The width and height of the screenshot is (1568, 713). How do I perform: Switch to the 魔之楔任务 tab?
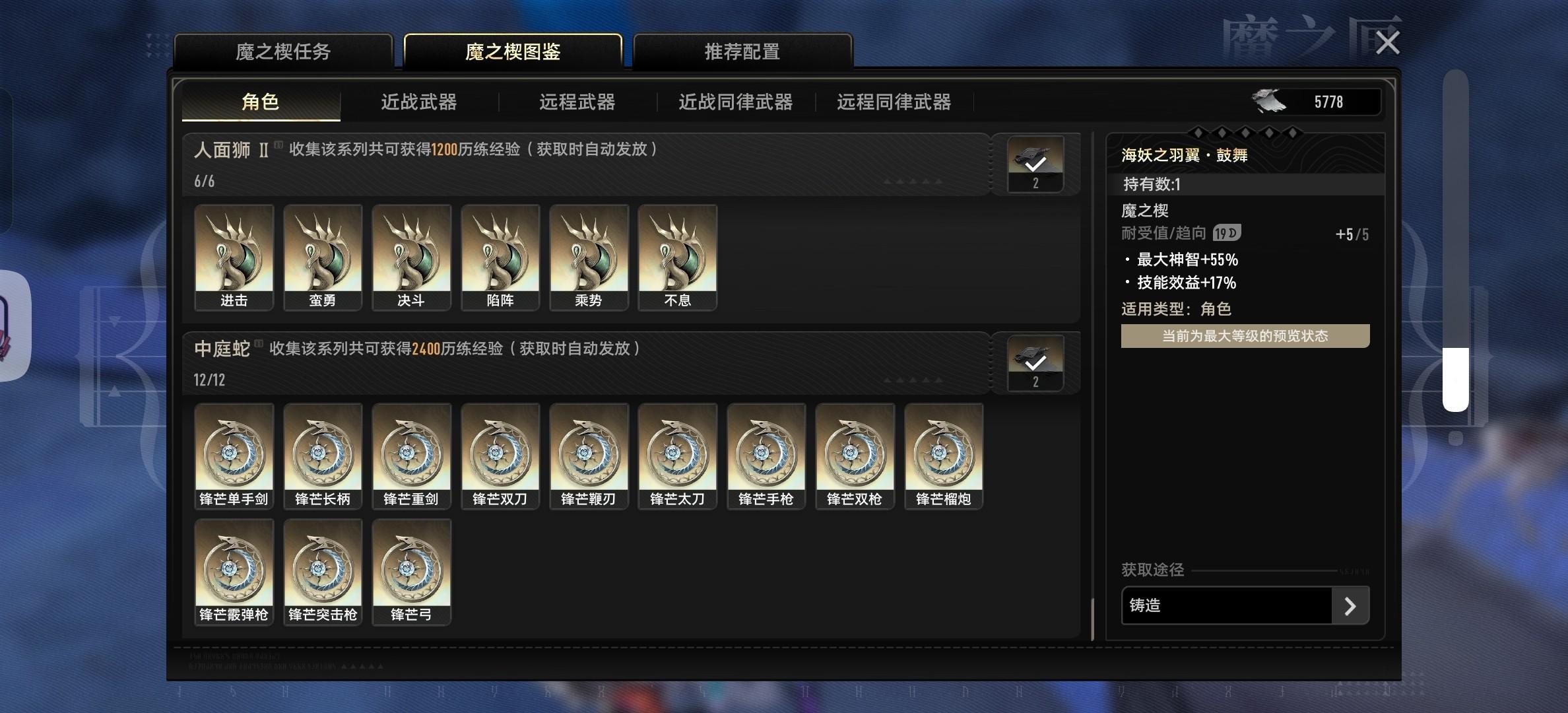pos(283,51)
